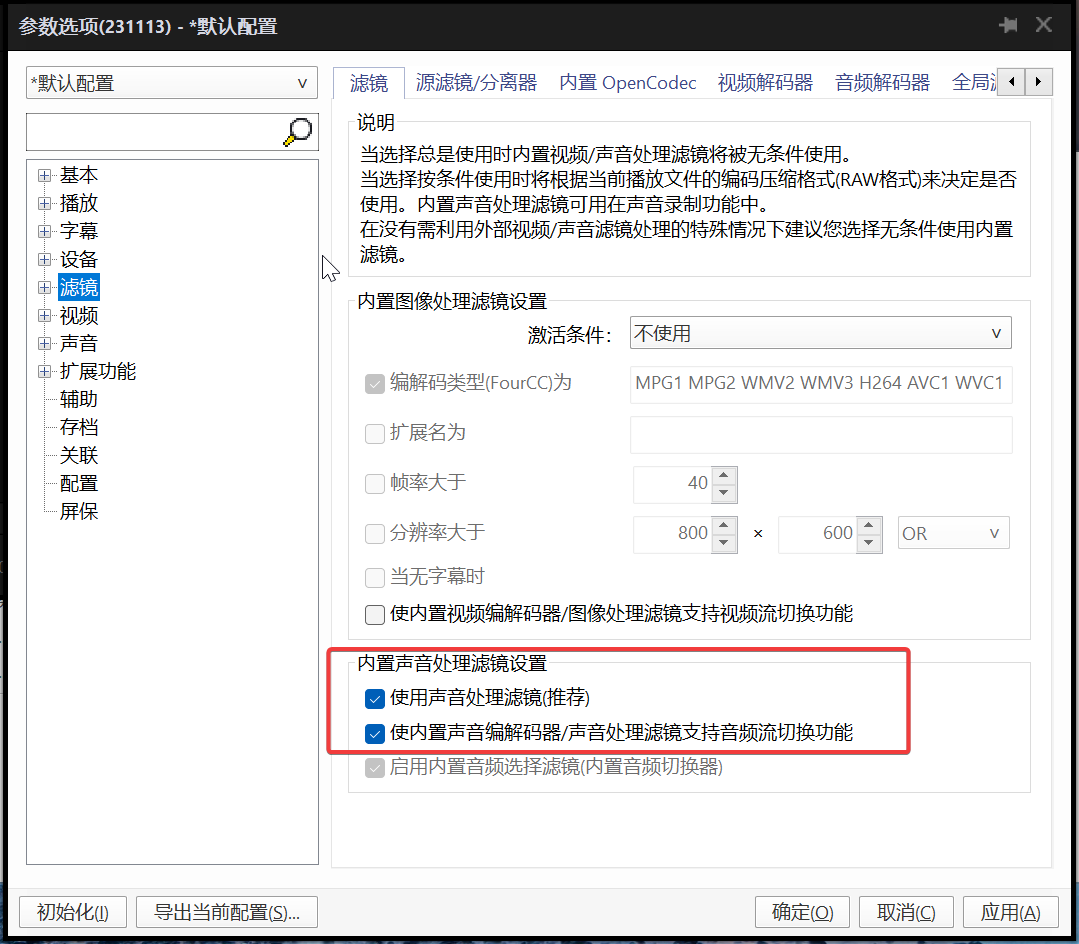
Task: Open the partially visible 全局 tab
Action: click(973, 83)
